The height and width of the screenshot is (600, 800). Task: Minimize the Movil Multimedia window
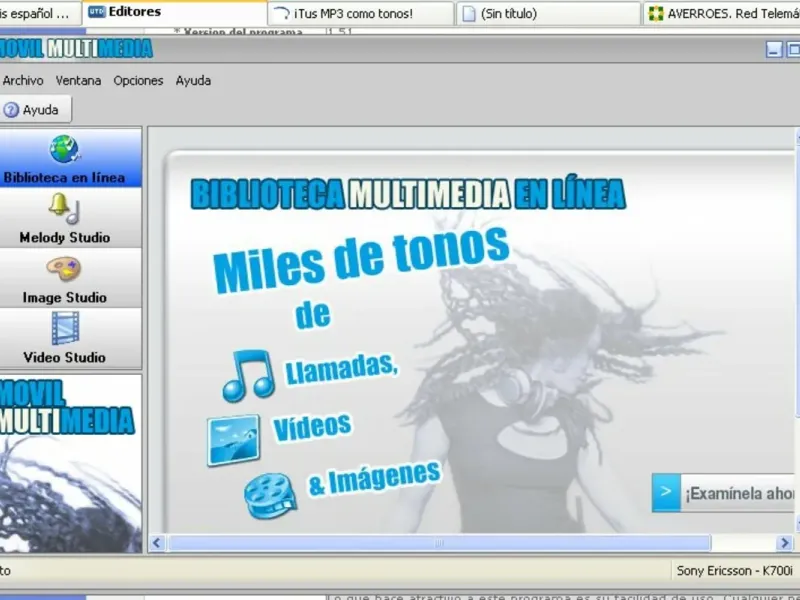coord(774,49)
